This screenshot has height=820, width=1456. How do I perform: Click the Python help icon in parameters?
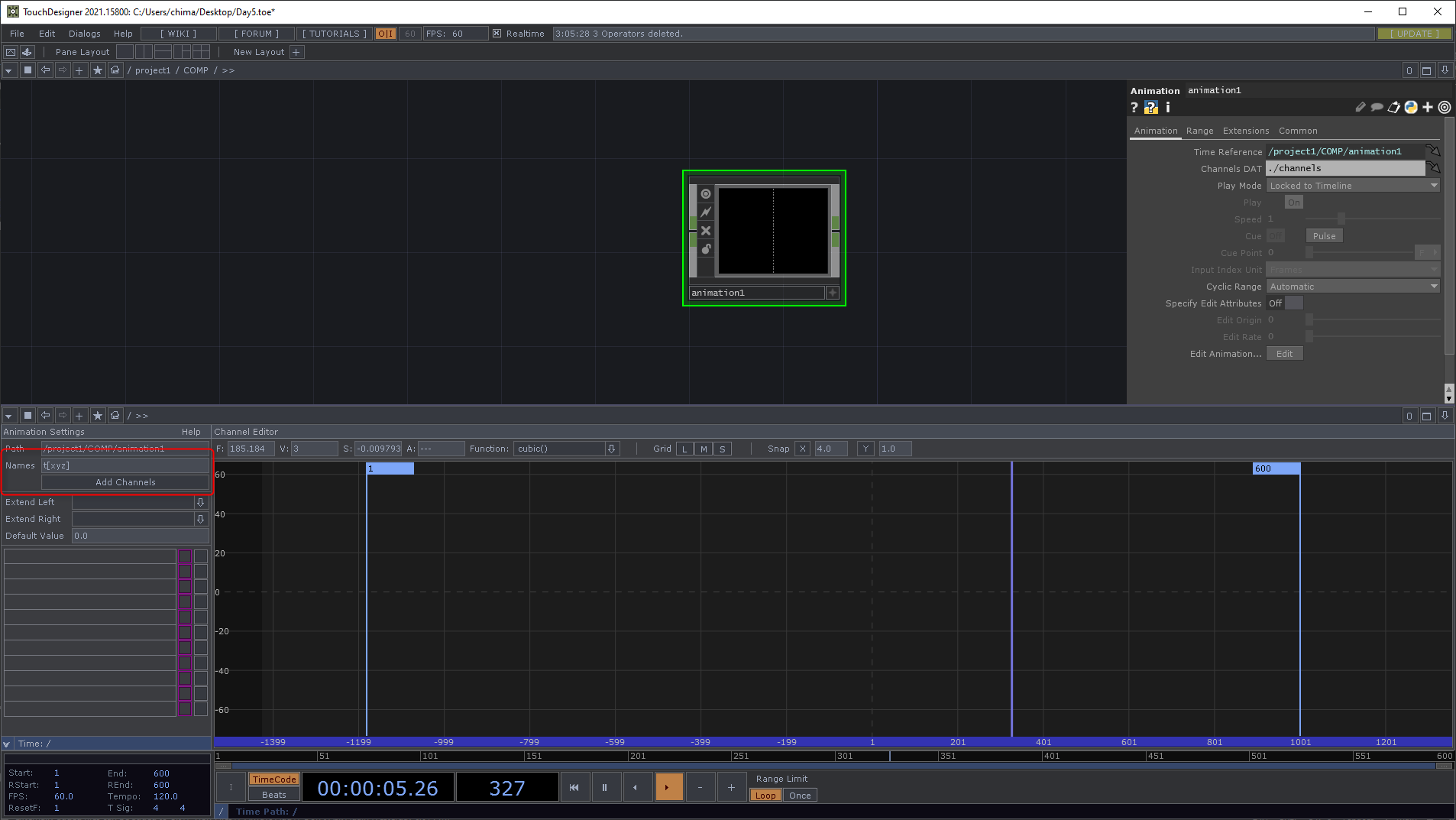point(1150,108)
